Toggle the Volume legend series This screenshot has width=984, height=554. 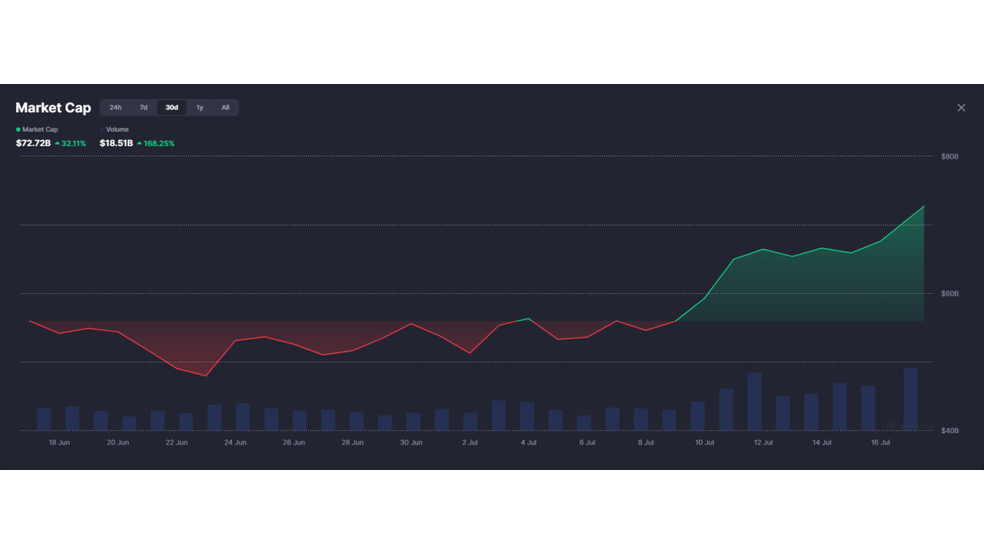[x=114, y=129]
